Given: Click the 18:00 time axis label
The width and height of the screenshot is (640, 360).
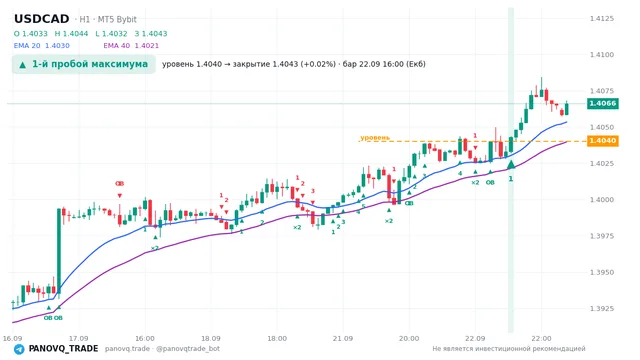Looking at the screenshot, I should pos(277,338).
